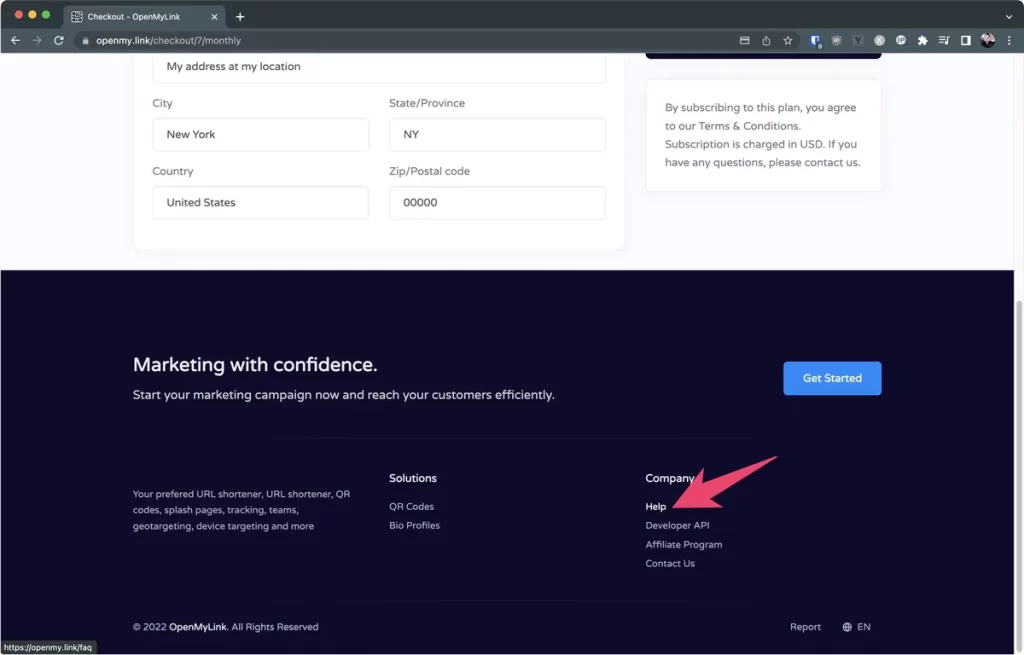Open the Affiliate Program link
1024x655 pixels.
click(x=684, y=545)
